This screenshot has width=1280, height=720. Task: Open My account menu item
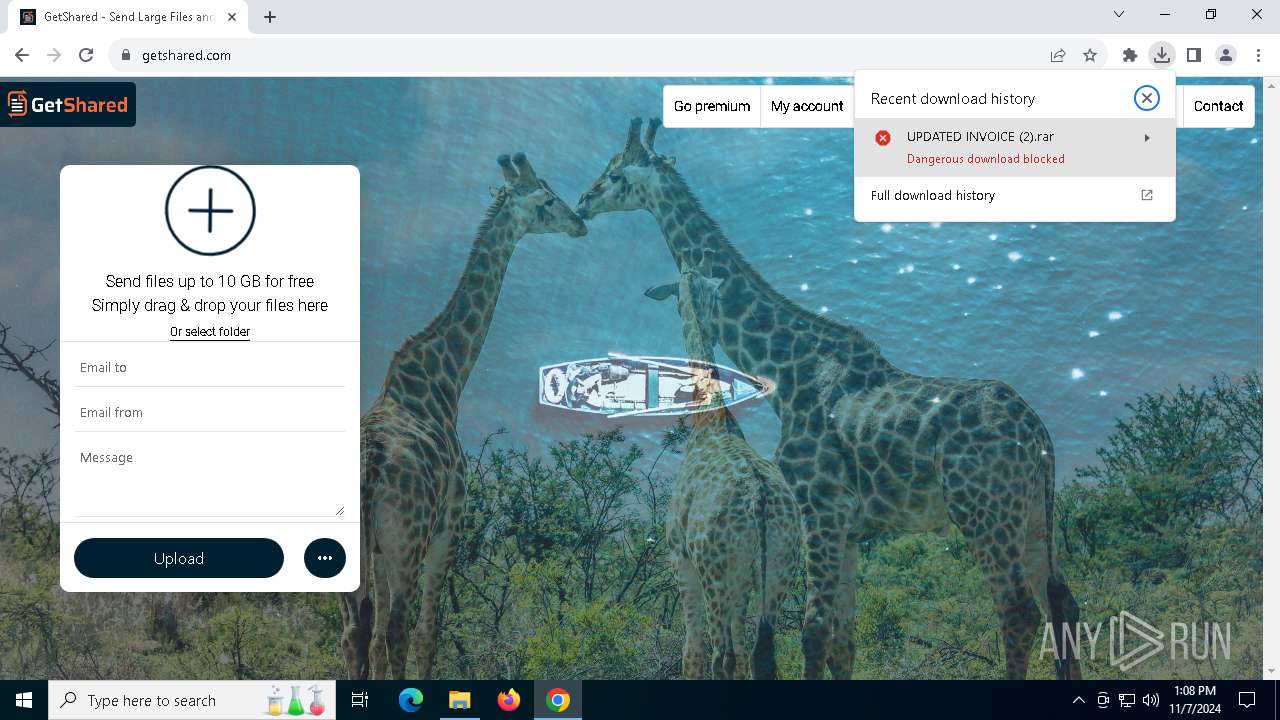807,106
